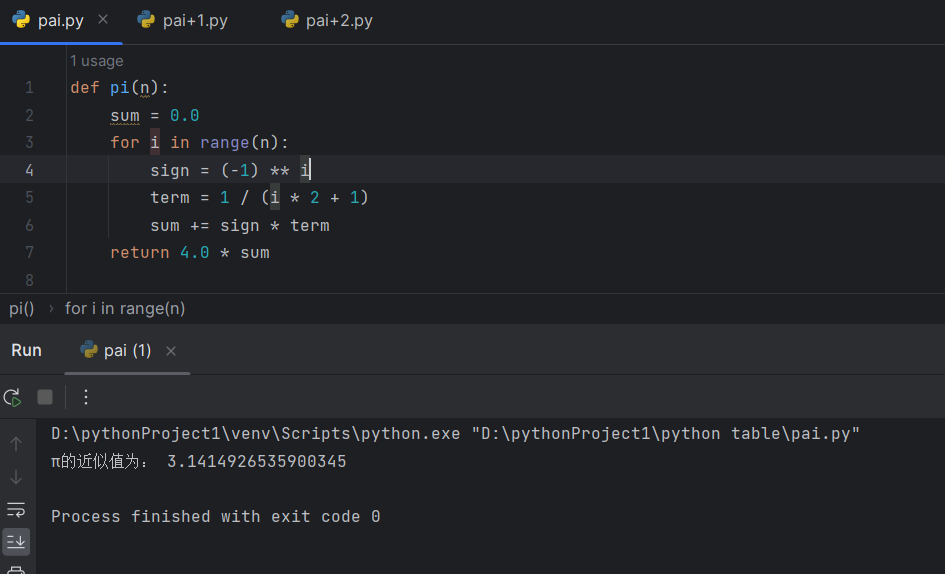Click the Down the Stack Trace arrow

tap(16, 477)
